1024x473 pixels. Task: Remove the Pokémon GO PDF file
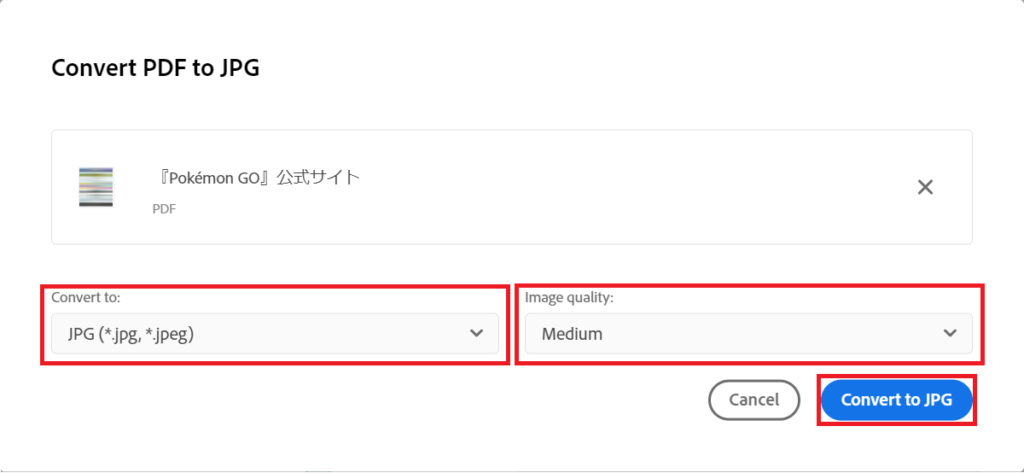pos(925,187)
